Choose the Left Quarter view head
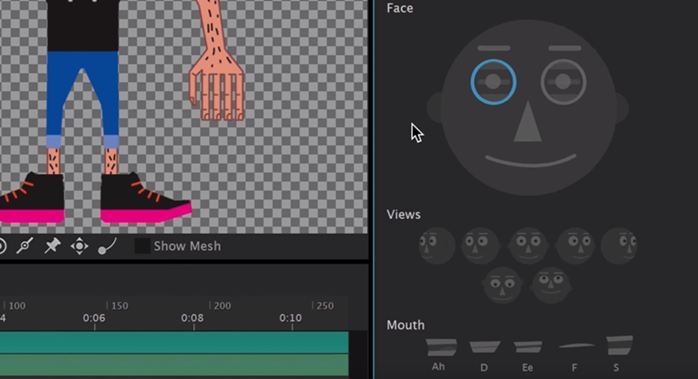The width and height of the screenshot is (698, 379). (480, 246)
